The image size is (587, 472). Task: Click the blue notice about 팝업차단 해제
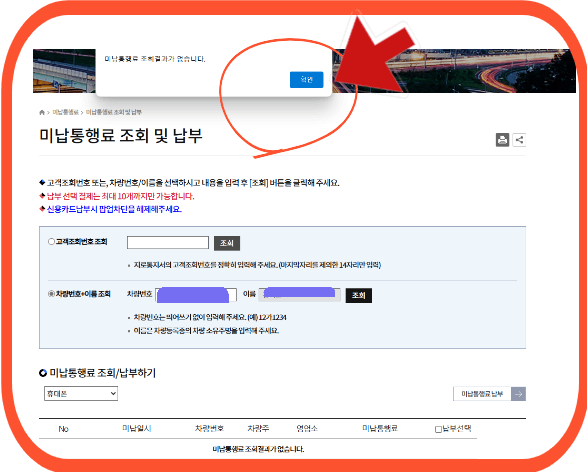click(x=114, y=209)
